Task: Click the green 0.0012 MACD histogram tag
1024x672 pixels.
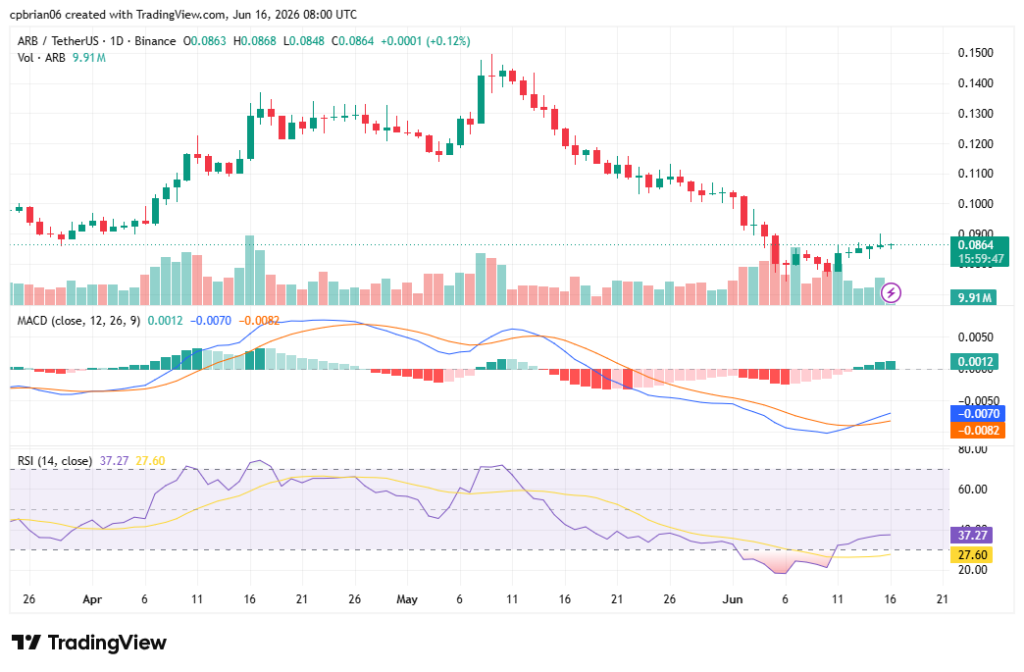Action: pos(974,361)
